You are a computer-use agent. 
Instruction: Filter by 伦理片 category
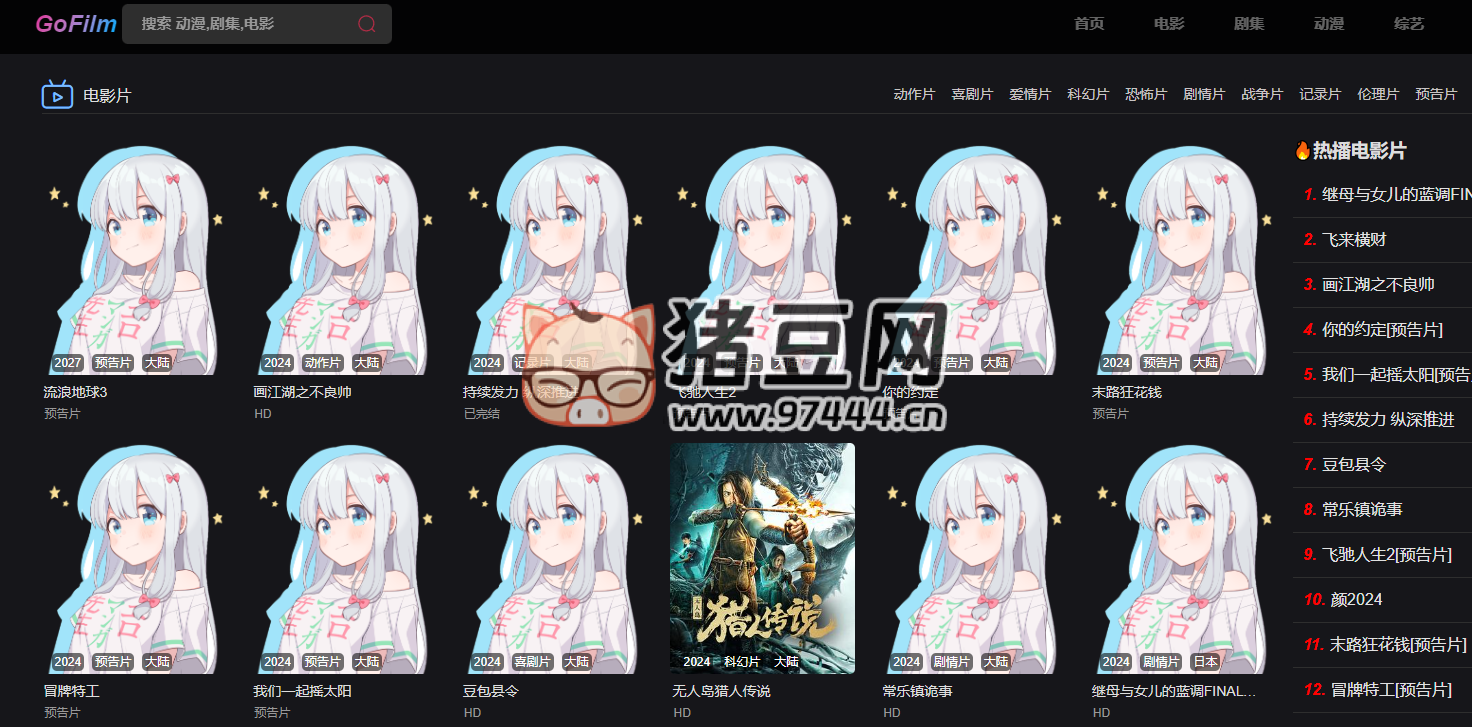coord(1378,94)
